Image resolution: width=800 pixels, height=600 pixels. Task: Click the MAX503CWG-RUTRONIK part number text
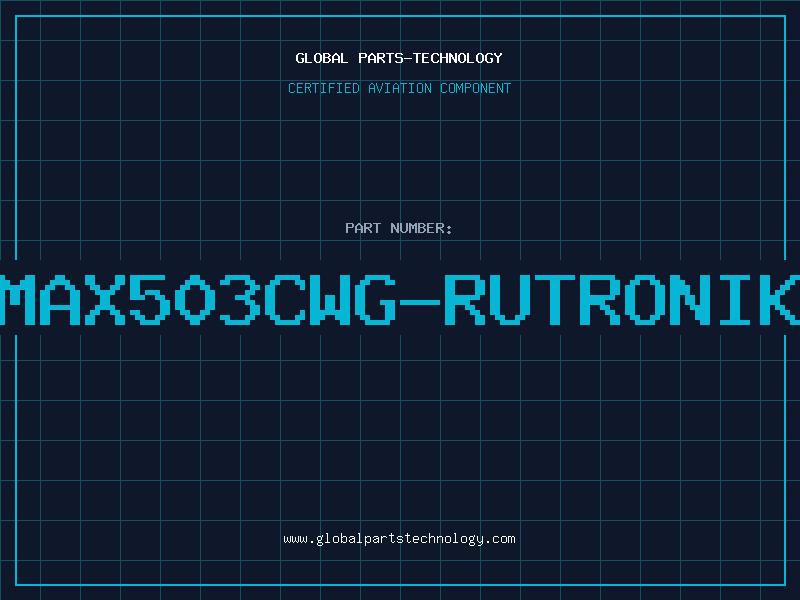tap(400, 299)
